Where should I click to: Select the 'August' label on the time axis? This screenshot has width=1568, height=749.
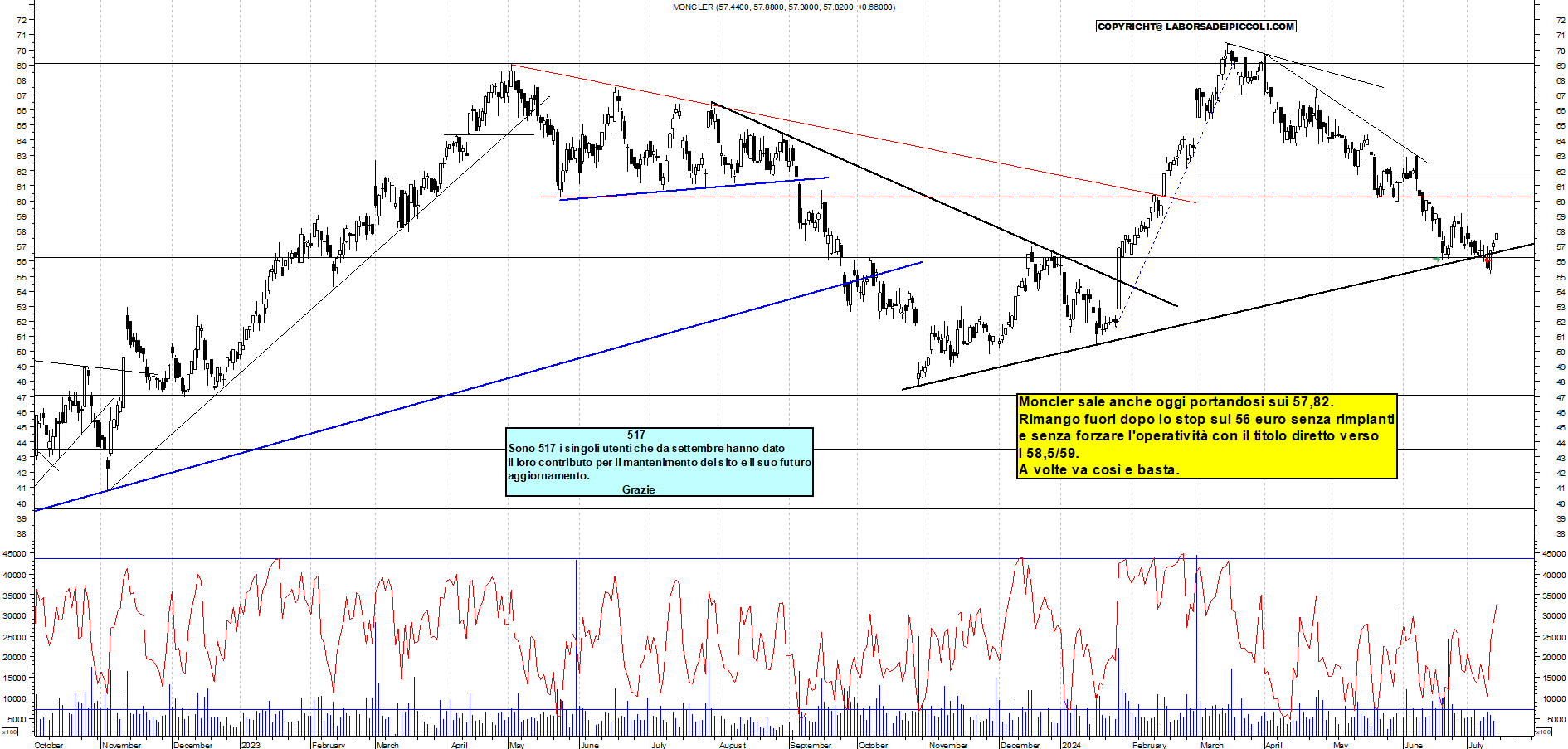point(733,745)
